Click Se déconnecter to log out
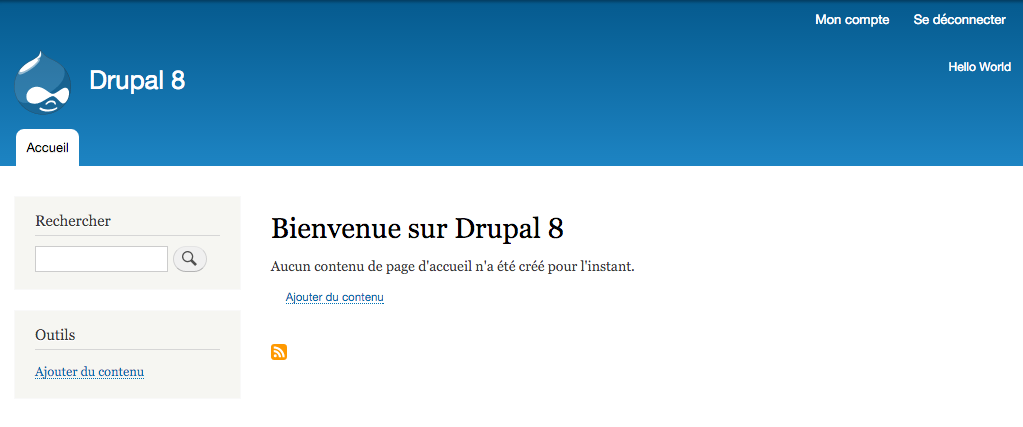 pos(959,20)
